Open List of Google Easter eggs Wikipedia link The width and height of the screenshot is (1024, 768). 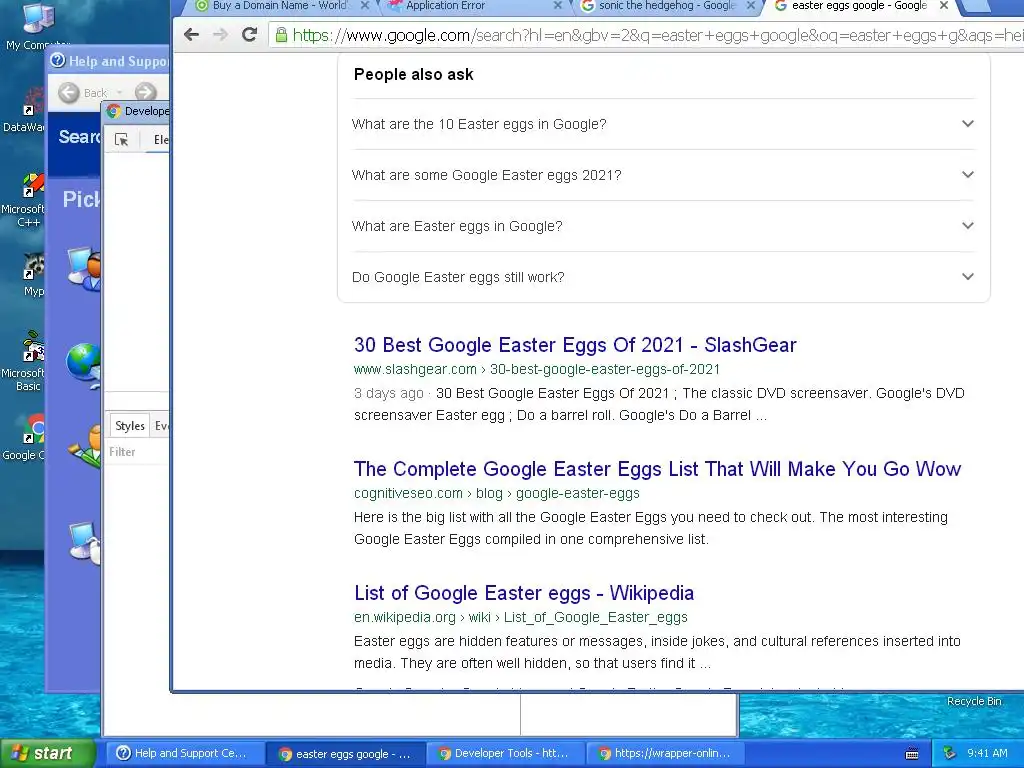coord(524,593)
